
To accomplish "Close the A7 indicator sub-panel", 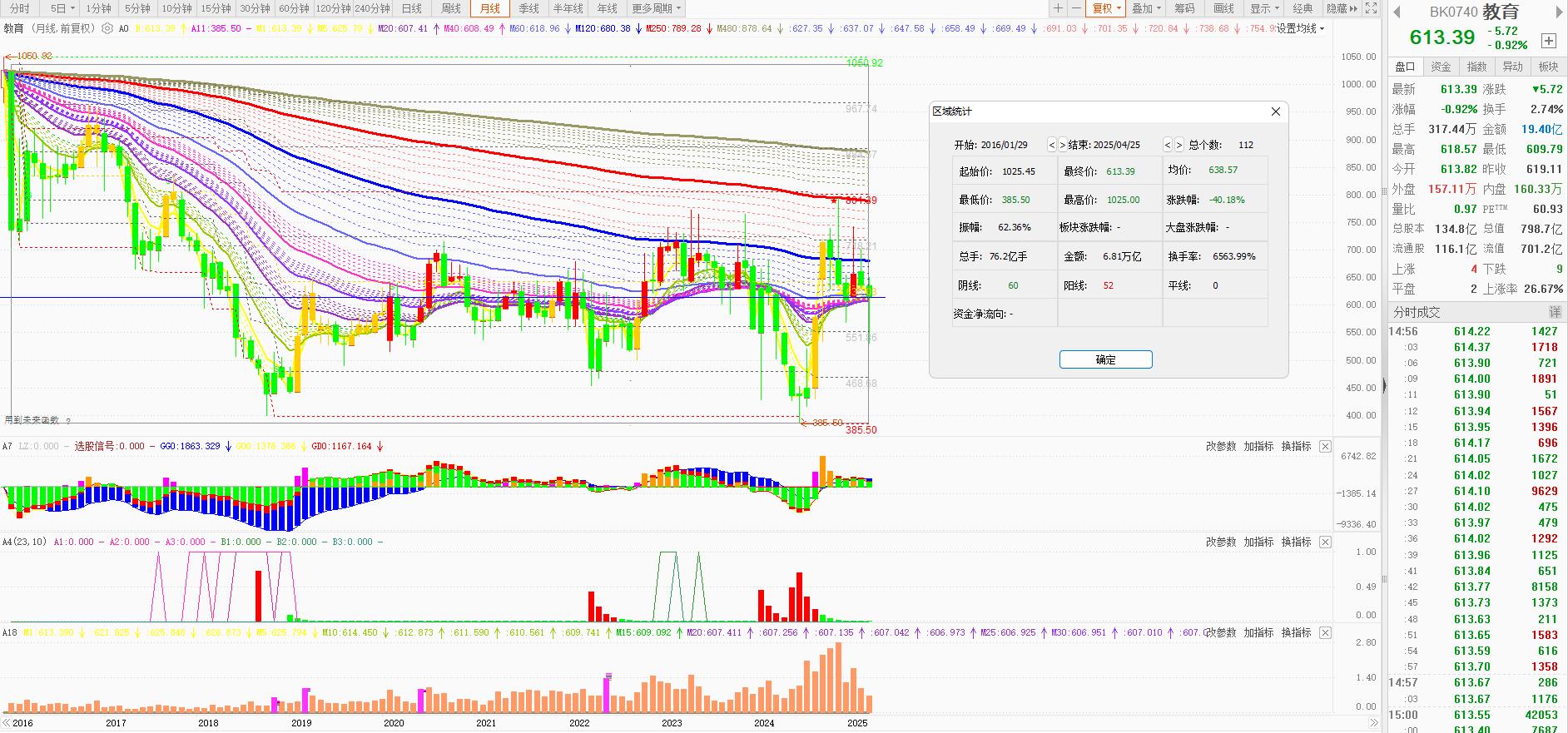I will click(1325, 447).
